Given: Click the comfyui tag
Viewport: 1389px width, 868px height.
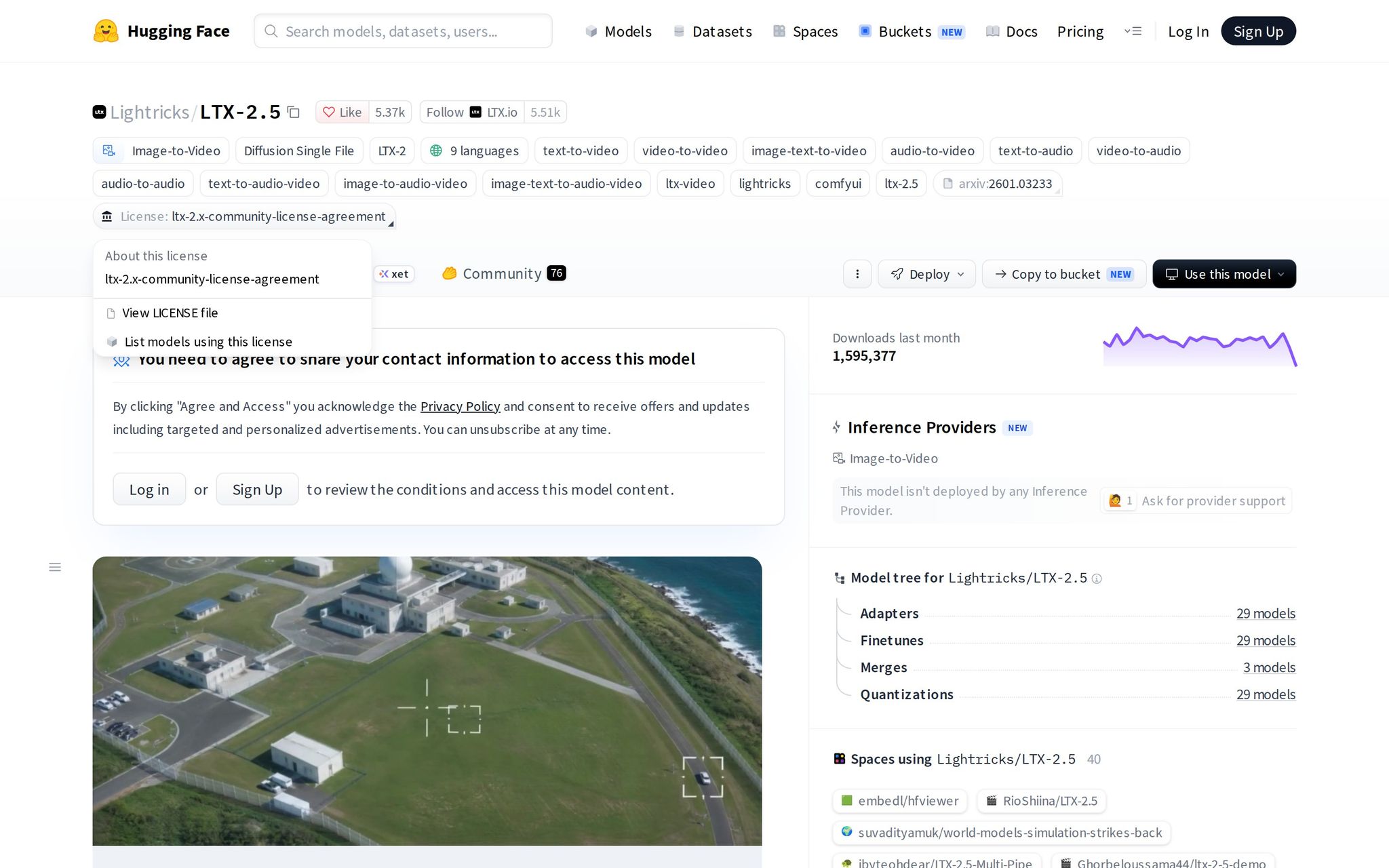Looking at the screenshot, I should (x=838, y=184).
